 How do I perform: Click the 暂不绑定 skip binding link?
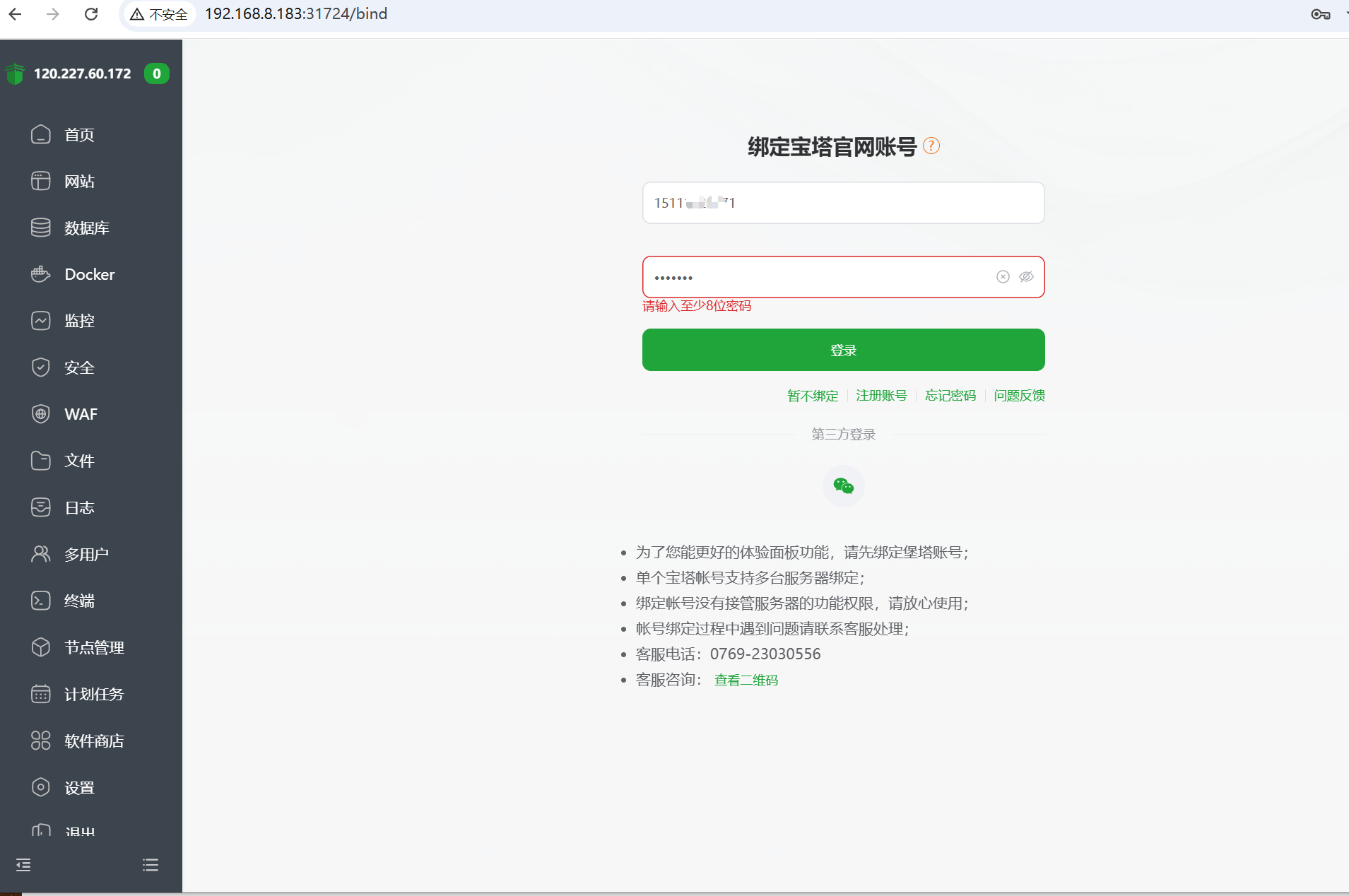(813, 396)
